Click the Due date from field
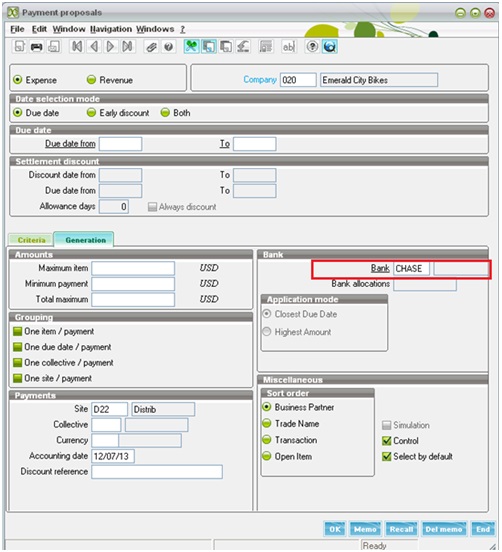Image resolution: width=502 pixels, height=552 pixels. point(120,144)
